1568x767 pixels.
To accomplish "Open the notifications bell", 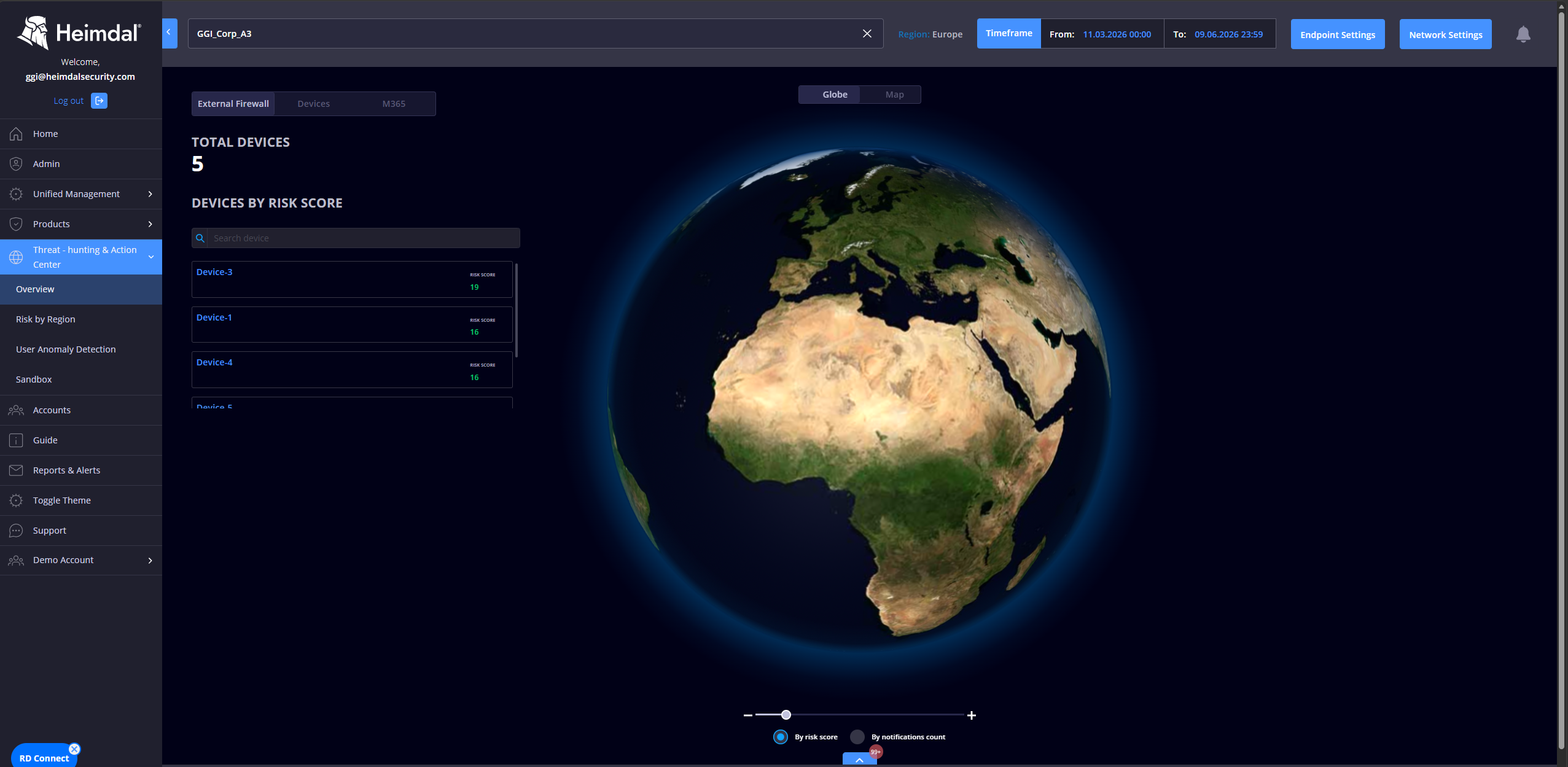I will [x=1523, y=34].
